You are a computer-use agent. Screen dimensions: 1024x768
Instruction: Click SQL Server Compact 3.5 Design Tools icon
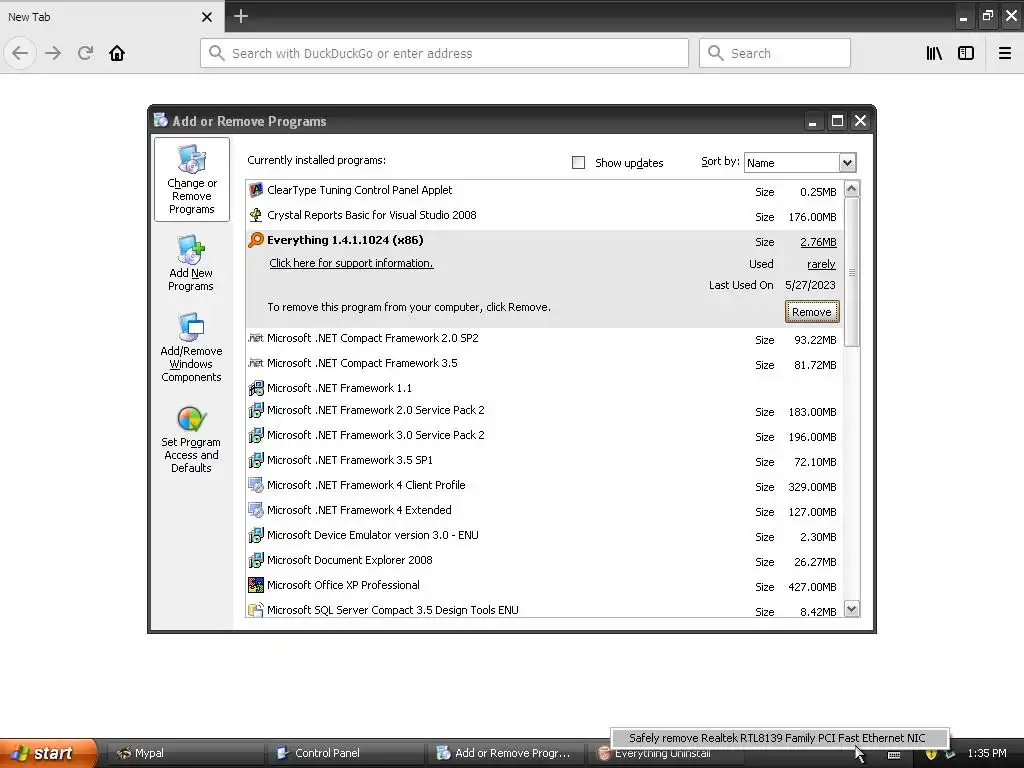255,610
